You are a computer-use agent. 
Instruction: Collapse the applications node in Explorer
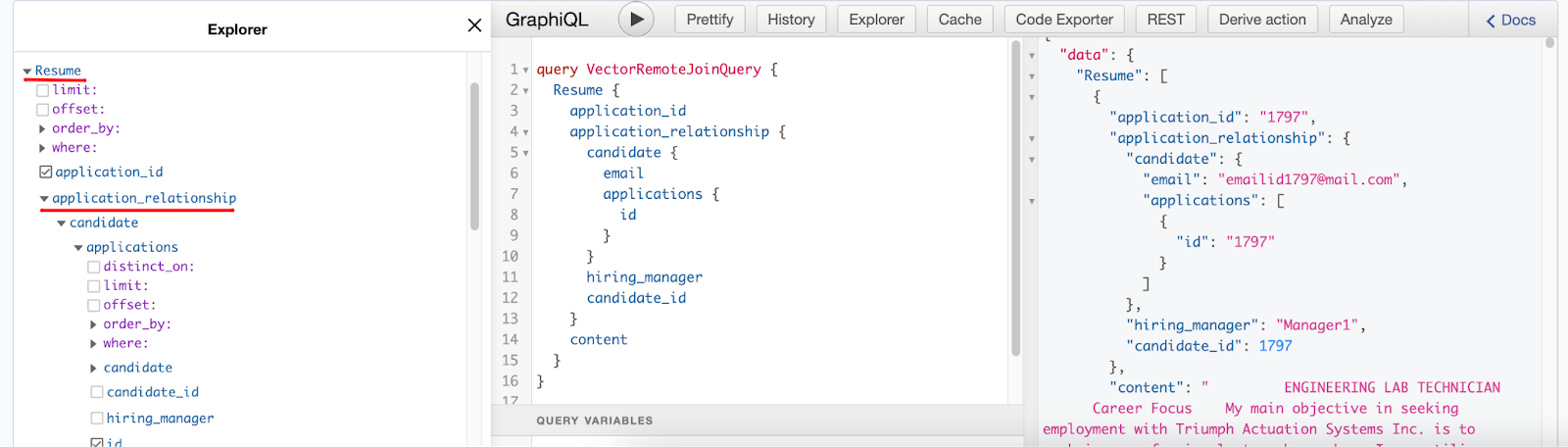pos(78,248)
